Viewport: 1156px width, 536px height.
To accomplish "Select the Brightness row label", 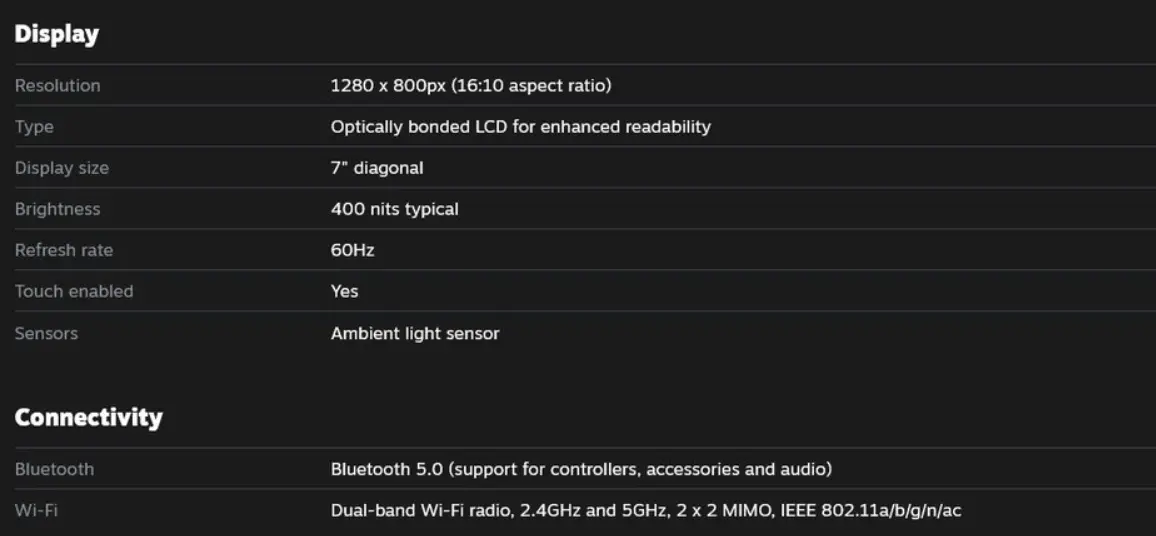I will (58, 209).
